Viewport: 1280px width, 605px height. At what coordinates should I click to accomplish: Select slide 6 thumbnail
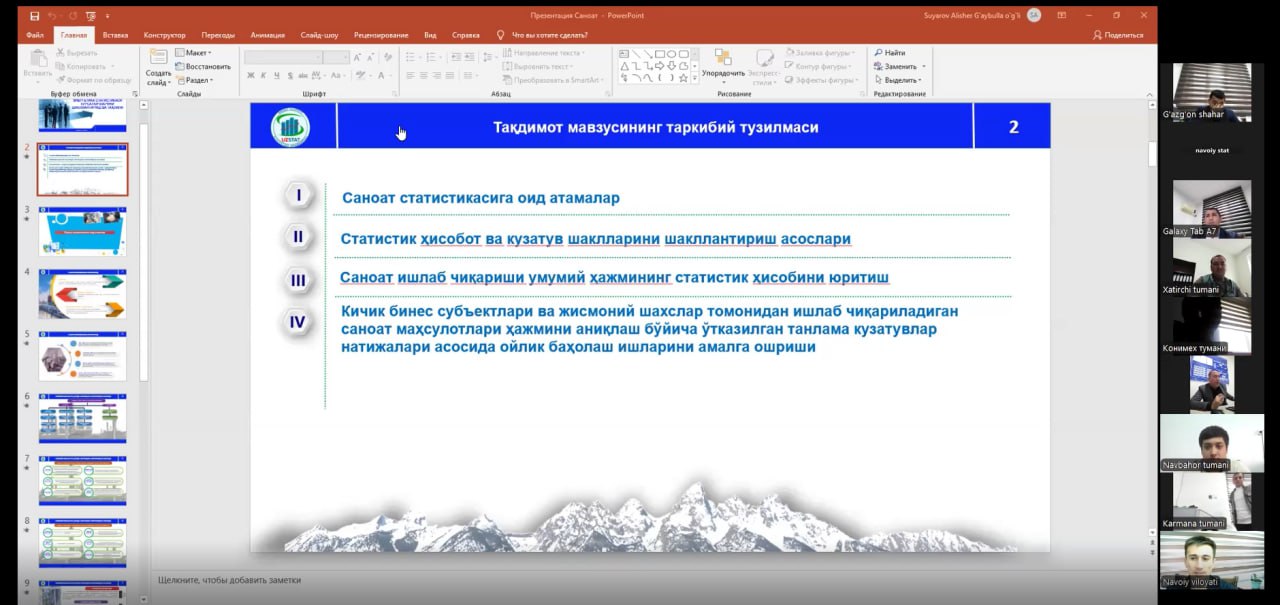pyautogui.click(x=82, y=418)
